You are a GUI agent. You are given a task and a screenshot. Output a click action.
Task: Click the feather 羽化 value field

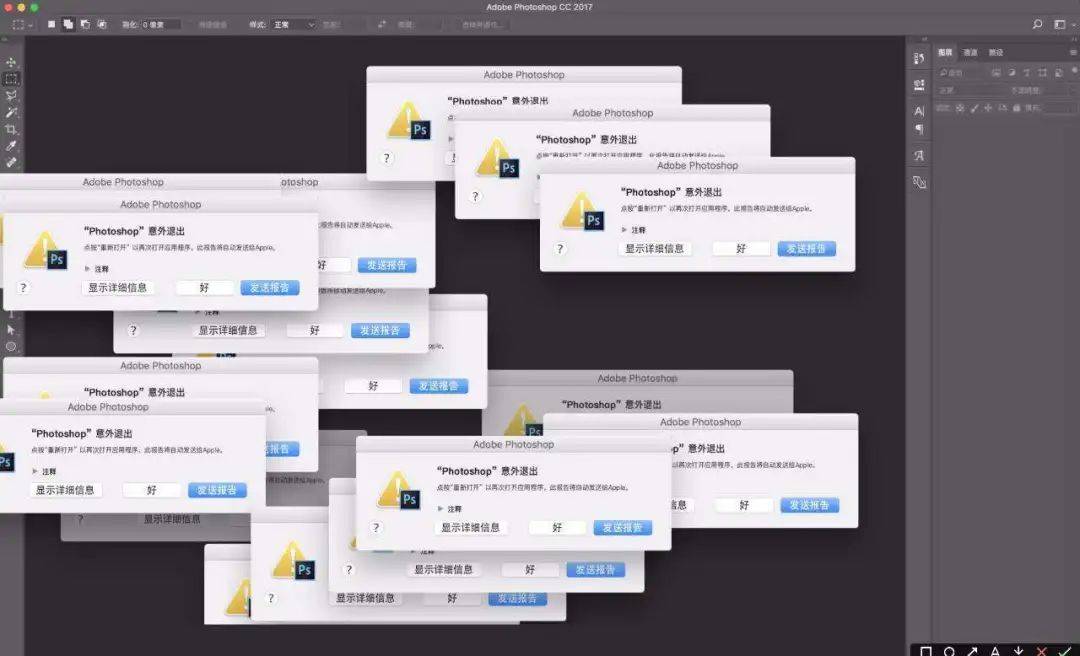coord(161,24)
